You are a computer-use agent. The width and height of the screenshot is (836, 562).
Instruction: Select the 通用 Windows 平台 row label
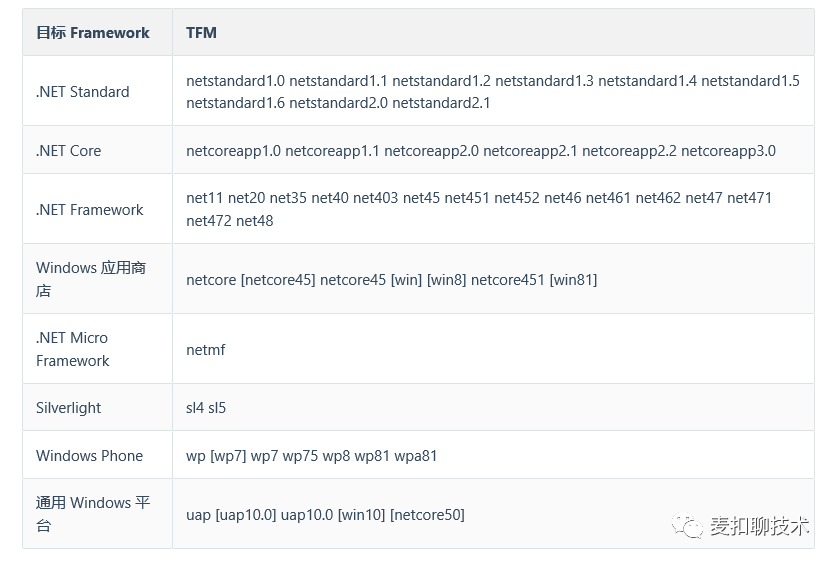coord(93,514)
